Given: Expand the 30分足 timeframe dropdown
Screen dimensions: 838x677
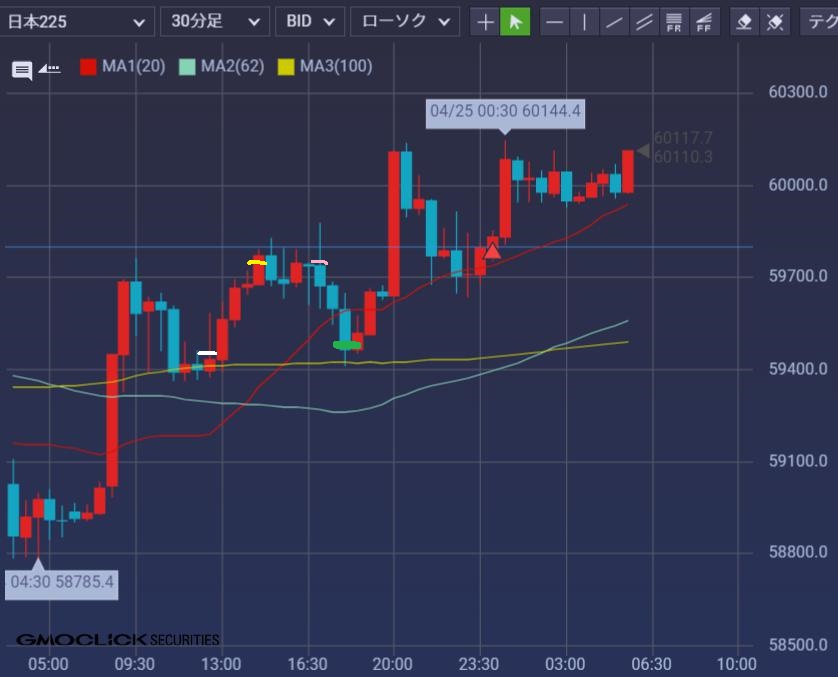Looking at the screenshot, I should click(216, 21).
